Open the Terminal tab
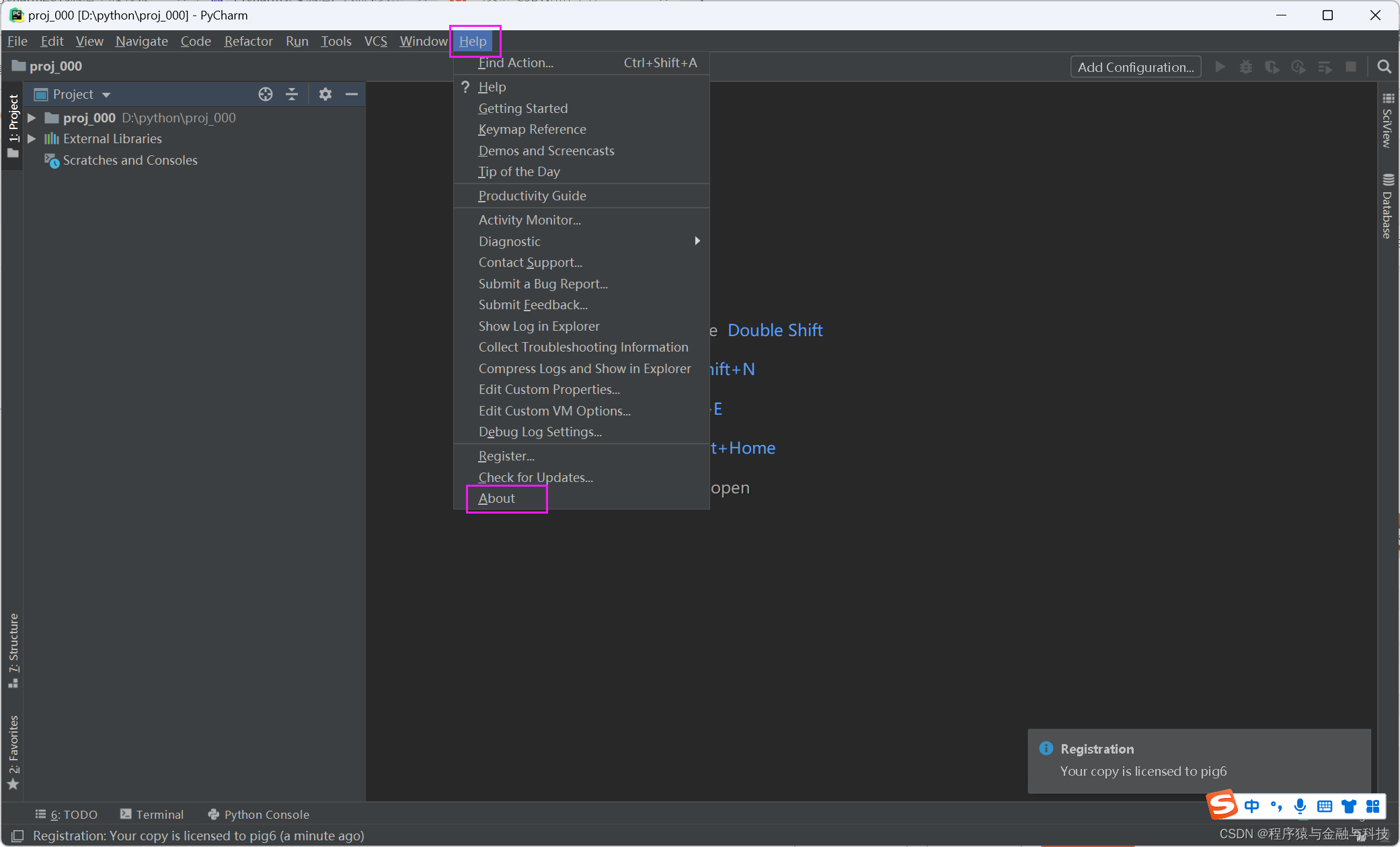Image resolution: width=1400 pixels, height=847 pixels. (159, 814)
